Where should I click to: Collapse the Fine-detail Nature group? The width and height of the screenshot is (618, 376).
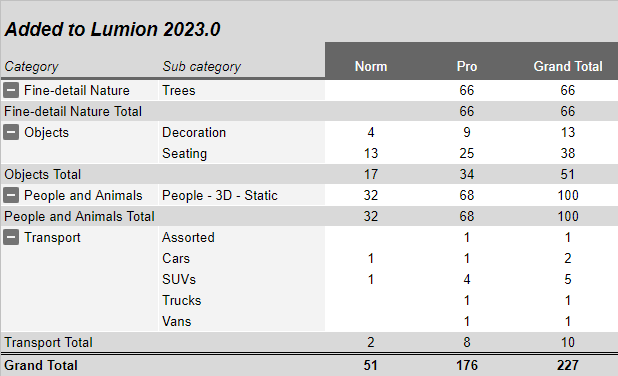tap(11, 90)
